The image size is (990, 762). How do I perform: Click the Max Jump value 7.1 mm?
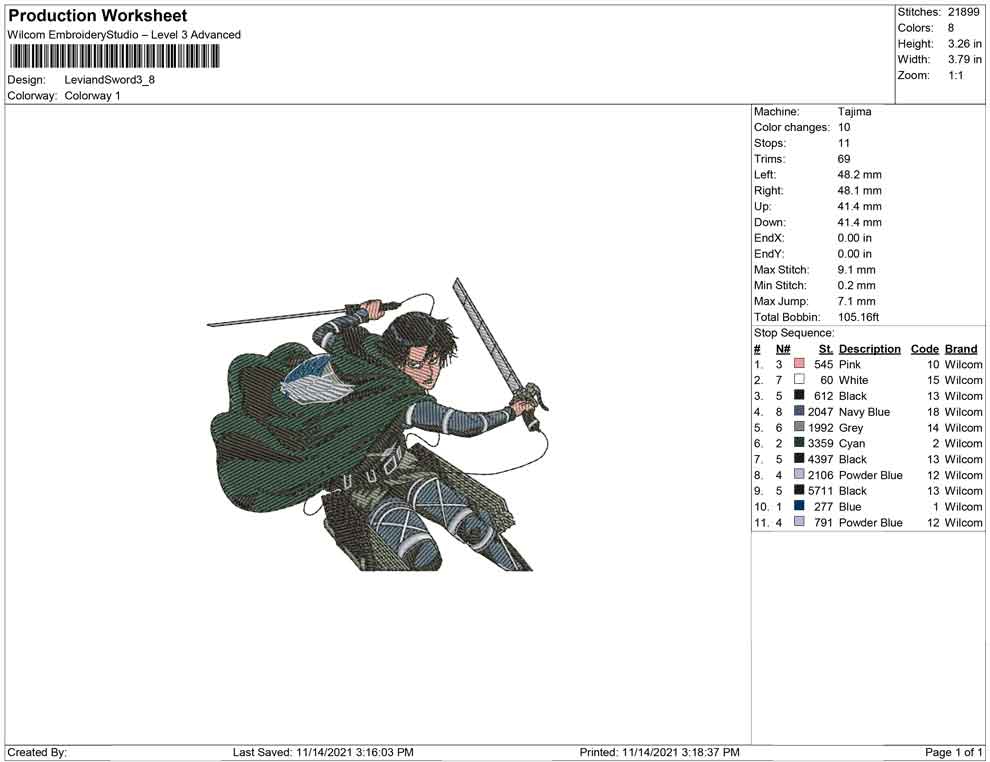856,301
